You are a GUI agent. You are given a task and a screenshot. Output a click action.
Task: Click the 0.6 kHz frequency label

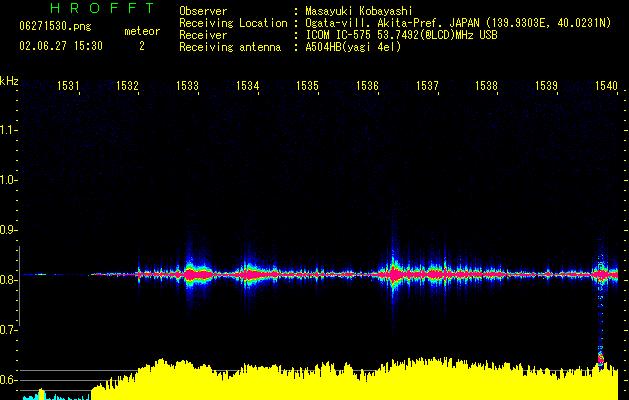pyautogui.click(x=8, y=380)
